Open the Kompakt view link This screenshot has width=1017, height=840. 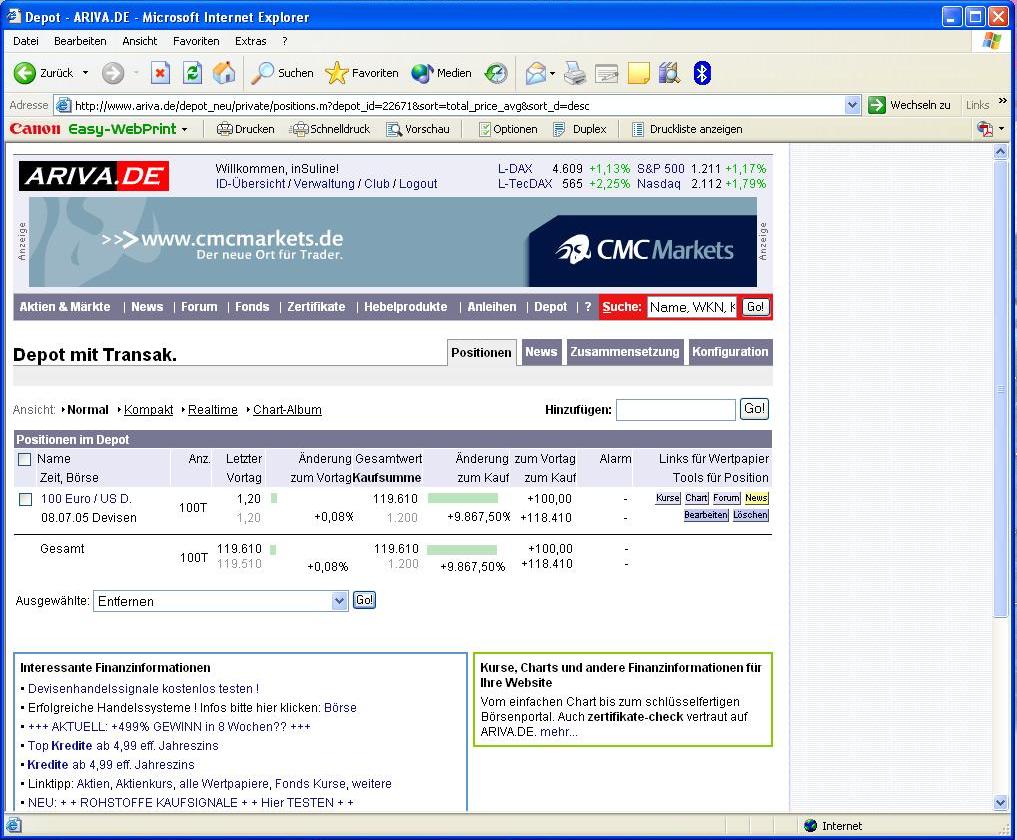pos(149,410)
